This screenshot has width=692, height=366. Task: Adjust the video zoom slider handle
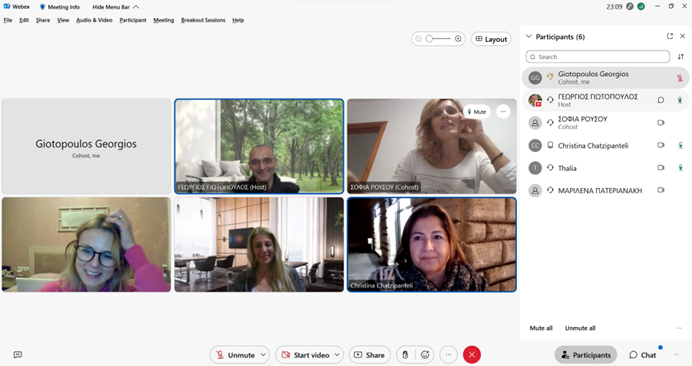click(429, 39)
